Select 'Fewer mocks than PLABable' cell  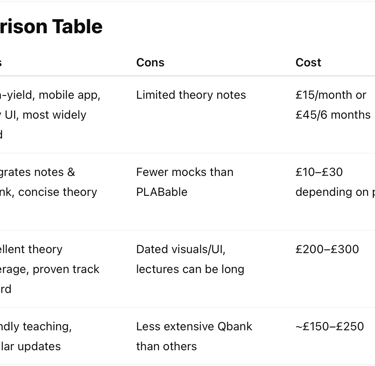185,182
